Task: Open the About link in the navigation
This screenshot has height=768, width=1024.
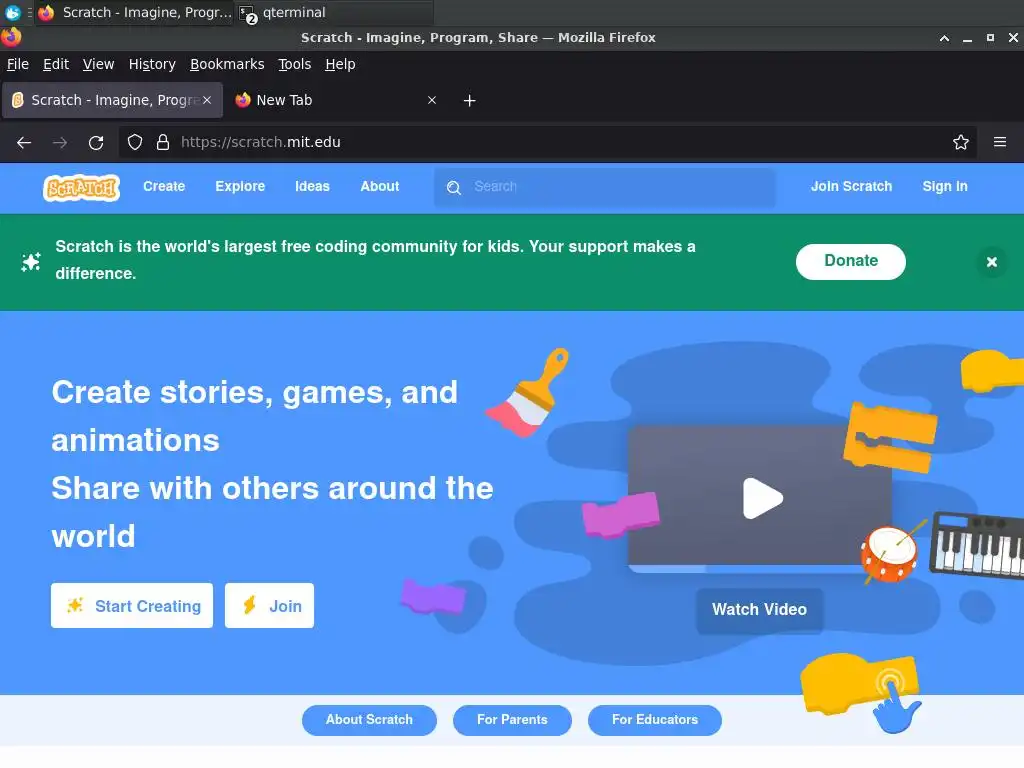Action: (379, 187)
